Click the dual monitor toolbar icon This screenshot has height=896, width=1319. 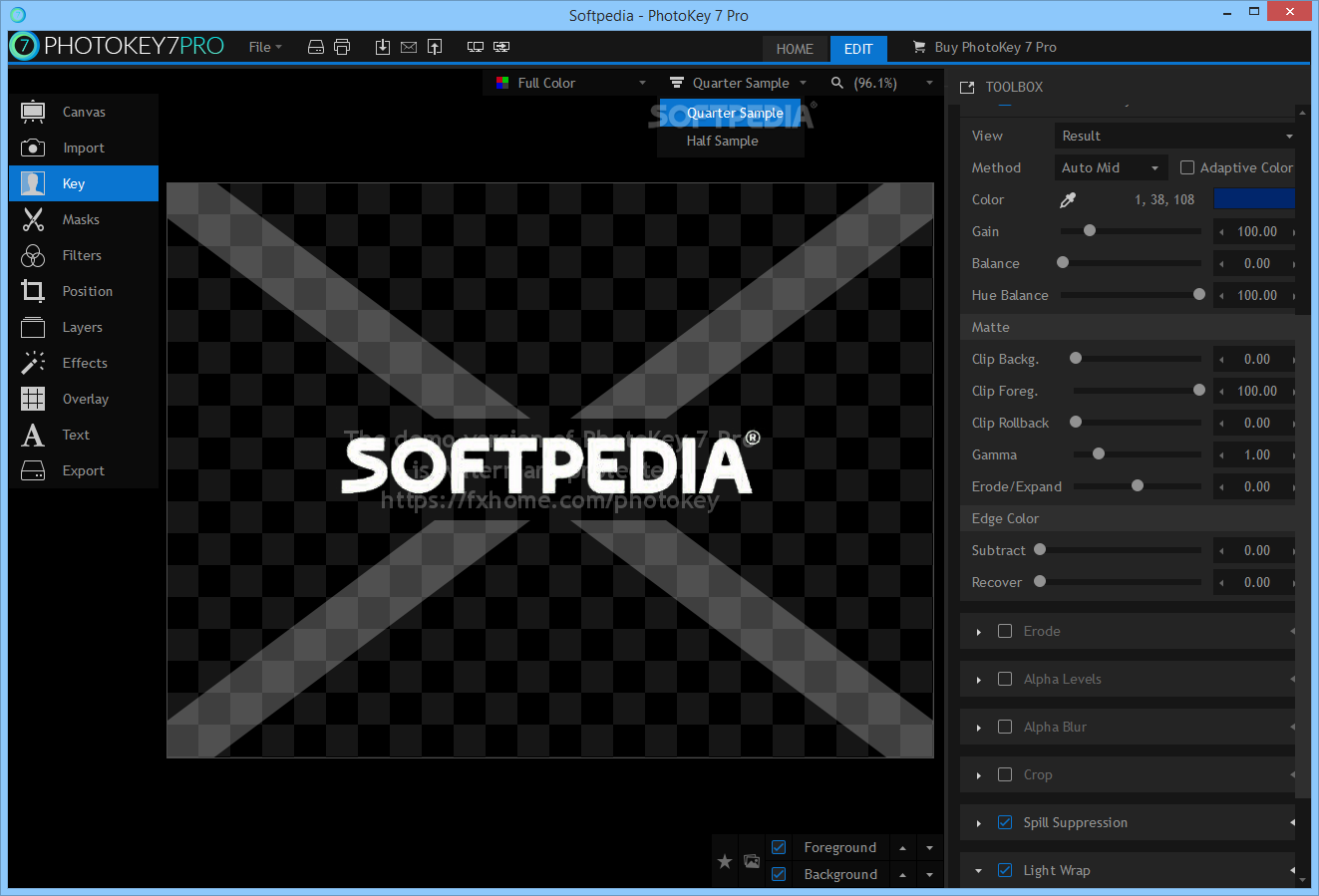[x=476, y=47]
